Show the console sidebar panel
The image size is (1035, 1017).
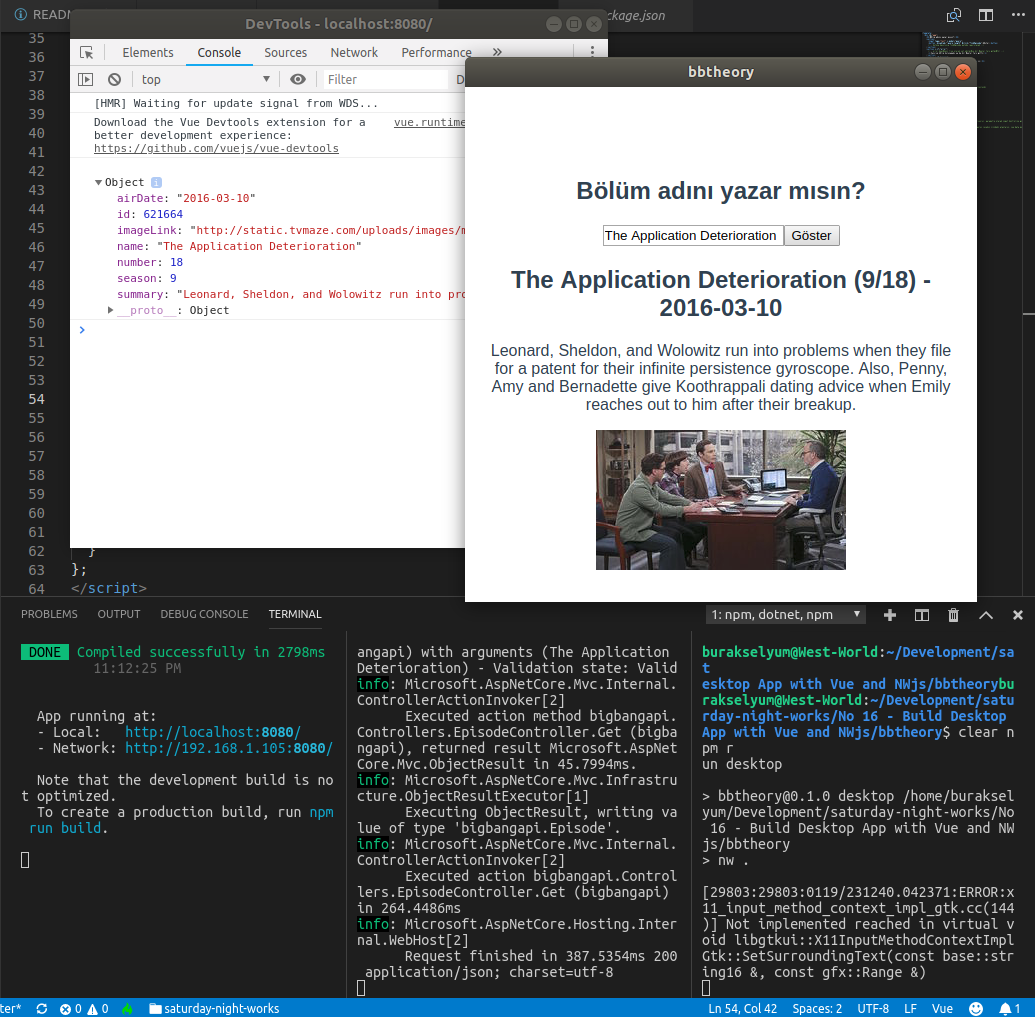86,80
